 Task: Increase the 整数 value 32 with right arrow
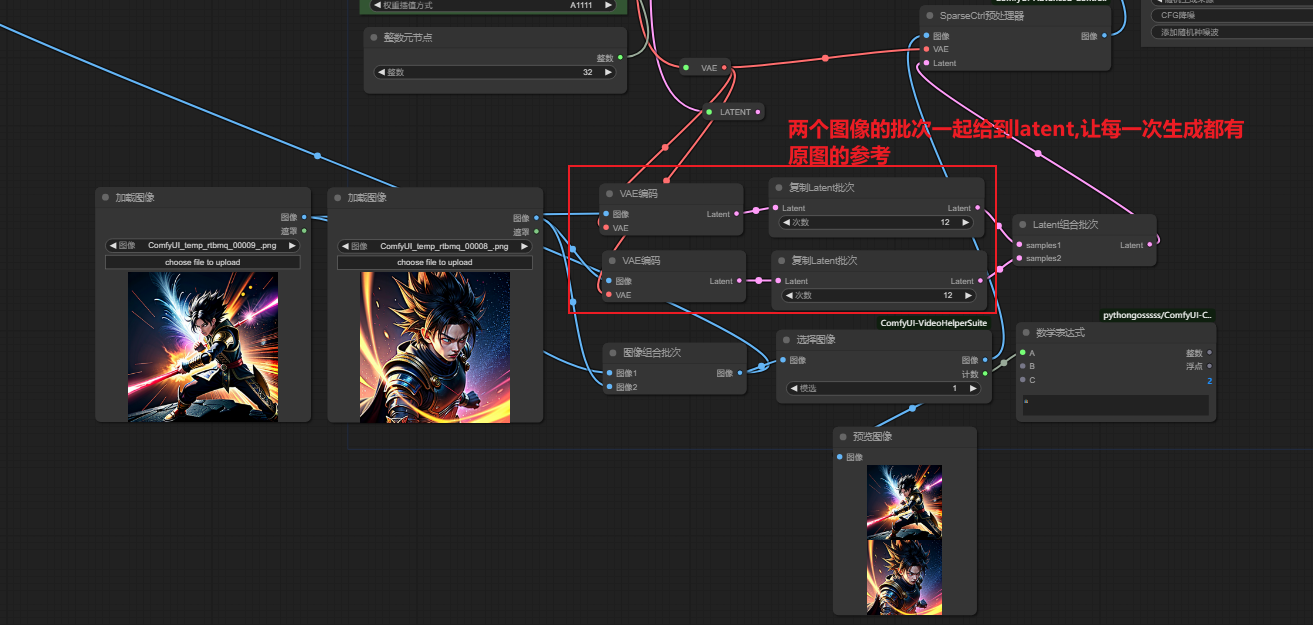[x=609, y=72]
